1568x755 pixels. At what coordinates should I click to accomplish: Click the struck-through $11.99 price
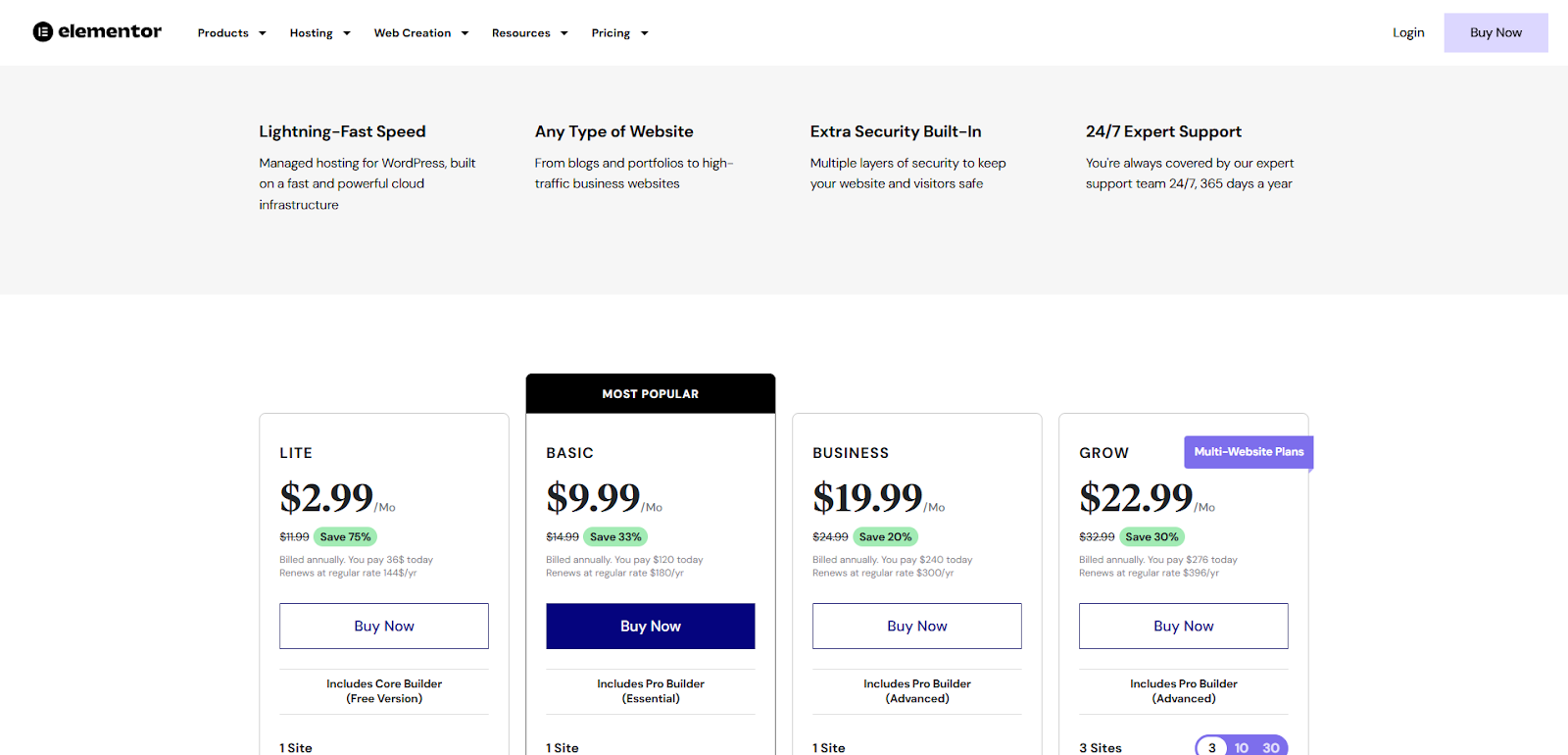pyautogui.click(x=294, y=537)
